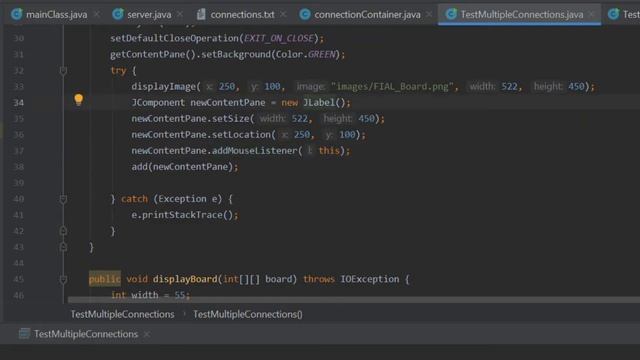The width and height of the screenshot is (640, 360).
Task: Click on JLabel() in line 34
Action: (324, 102)
